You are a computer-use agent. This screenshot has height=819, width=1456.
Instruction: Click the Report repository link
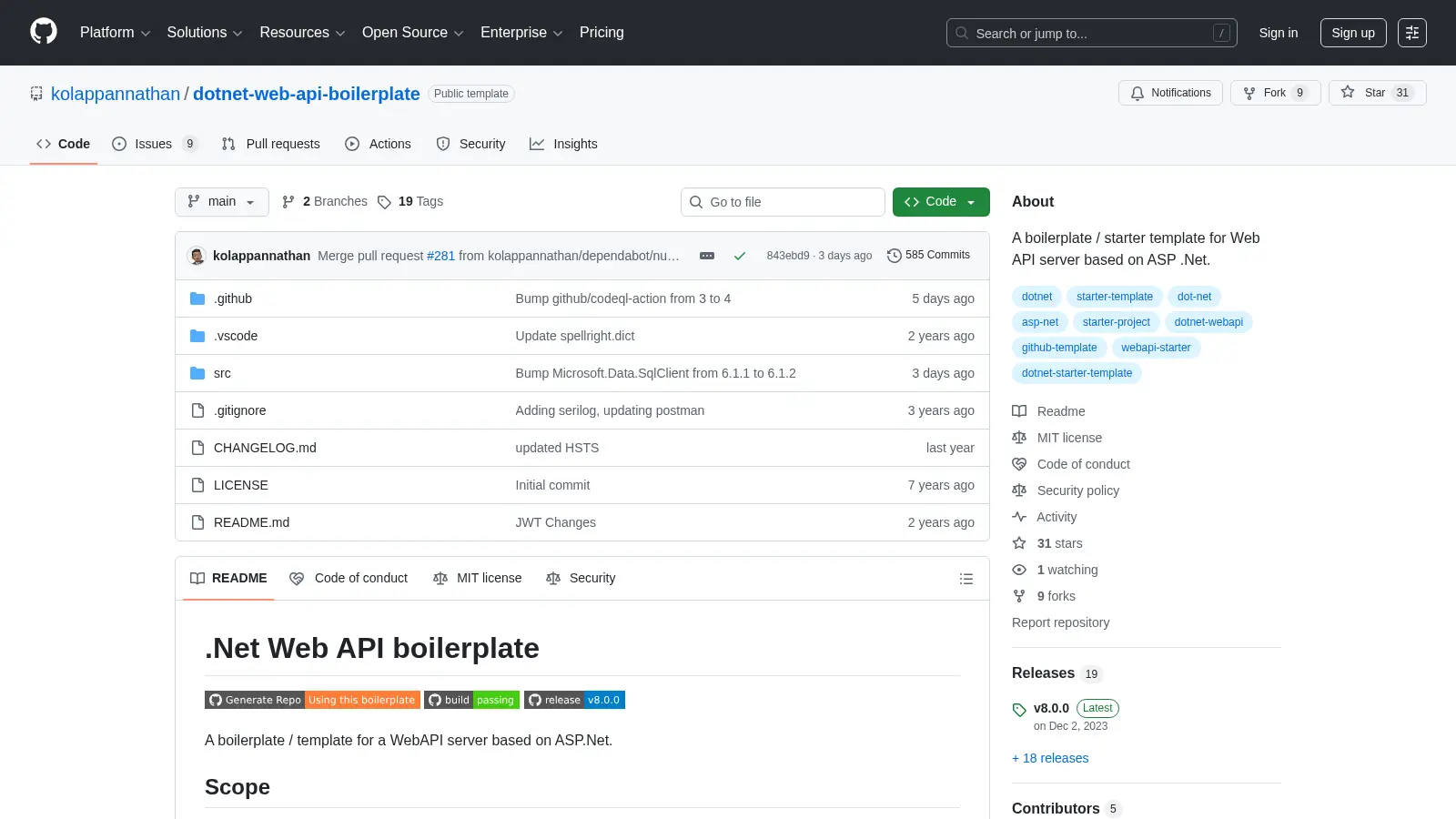pos(1060,622)
